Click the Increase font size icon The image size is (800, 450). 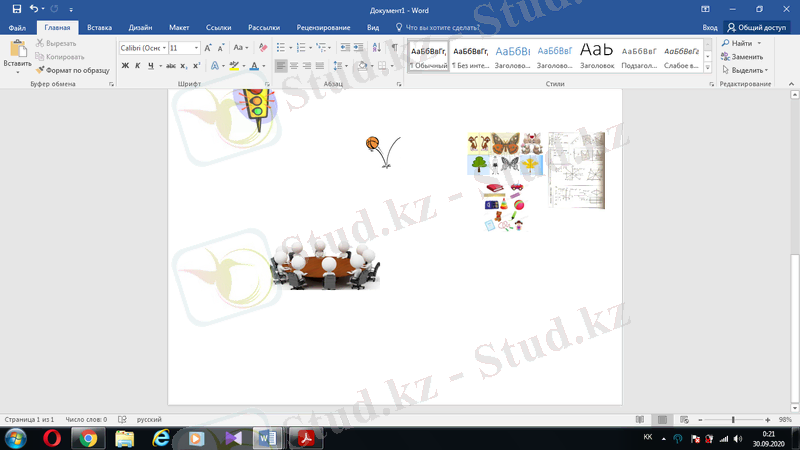208,47
